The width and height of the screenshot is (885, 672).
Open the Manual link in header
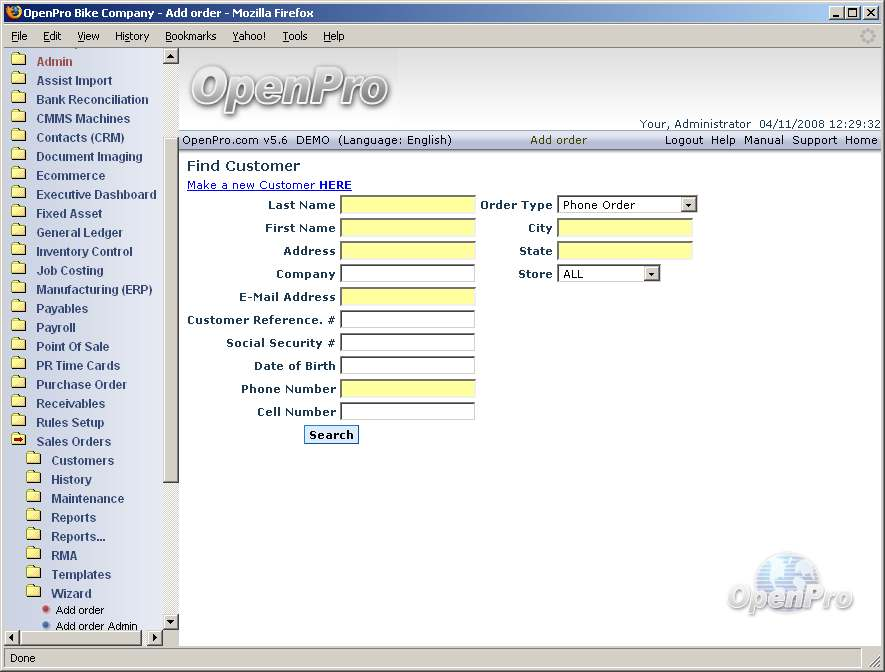coord(763,140)
